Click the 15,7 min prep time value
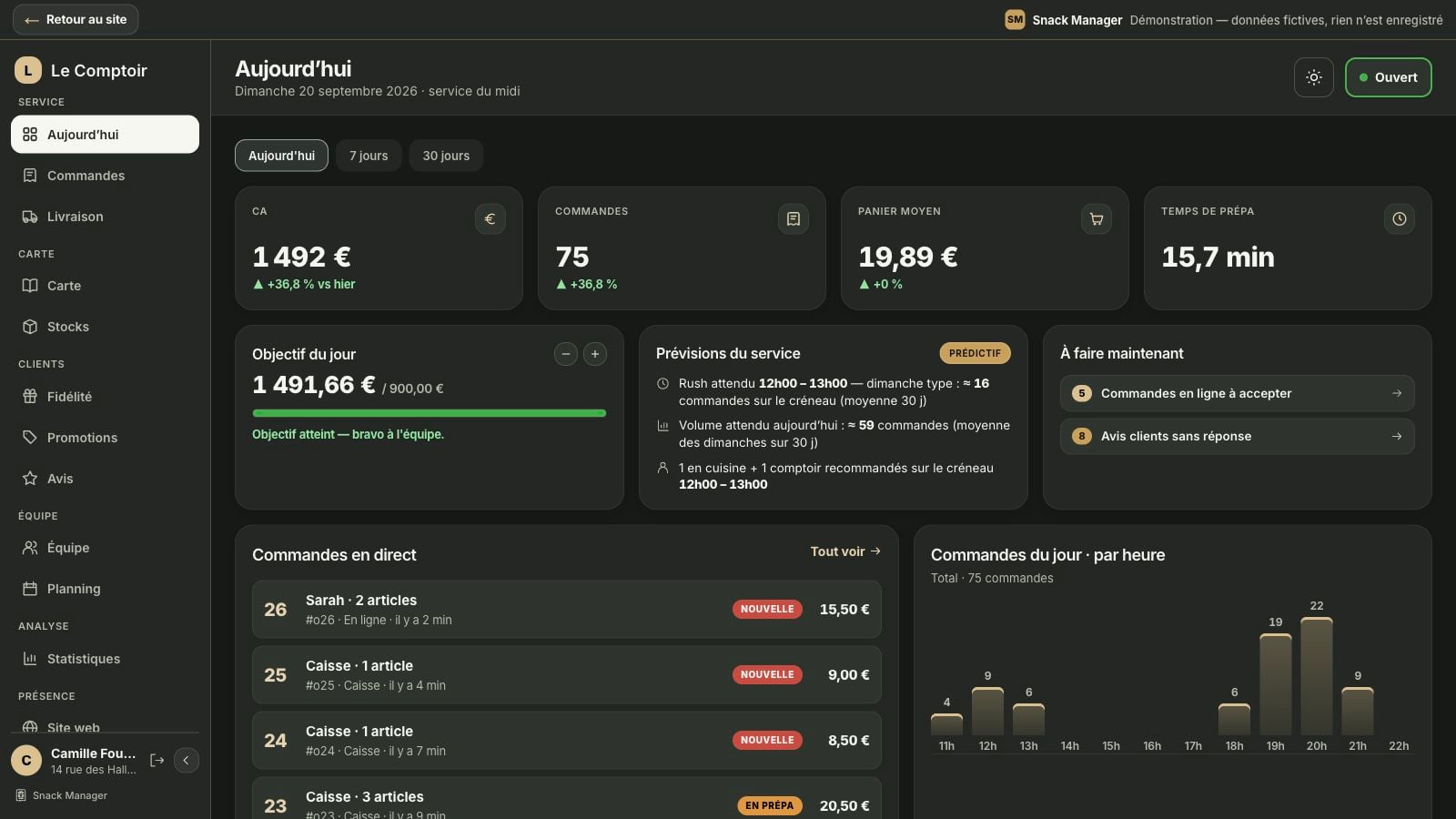The image size is (1456, 819). click(1218, 257)
